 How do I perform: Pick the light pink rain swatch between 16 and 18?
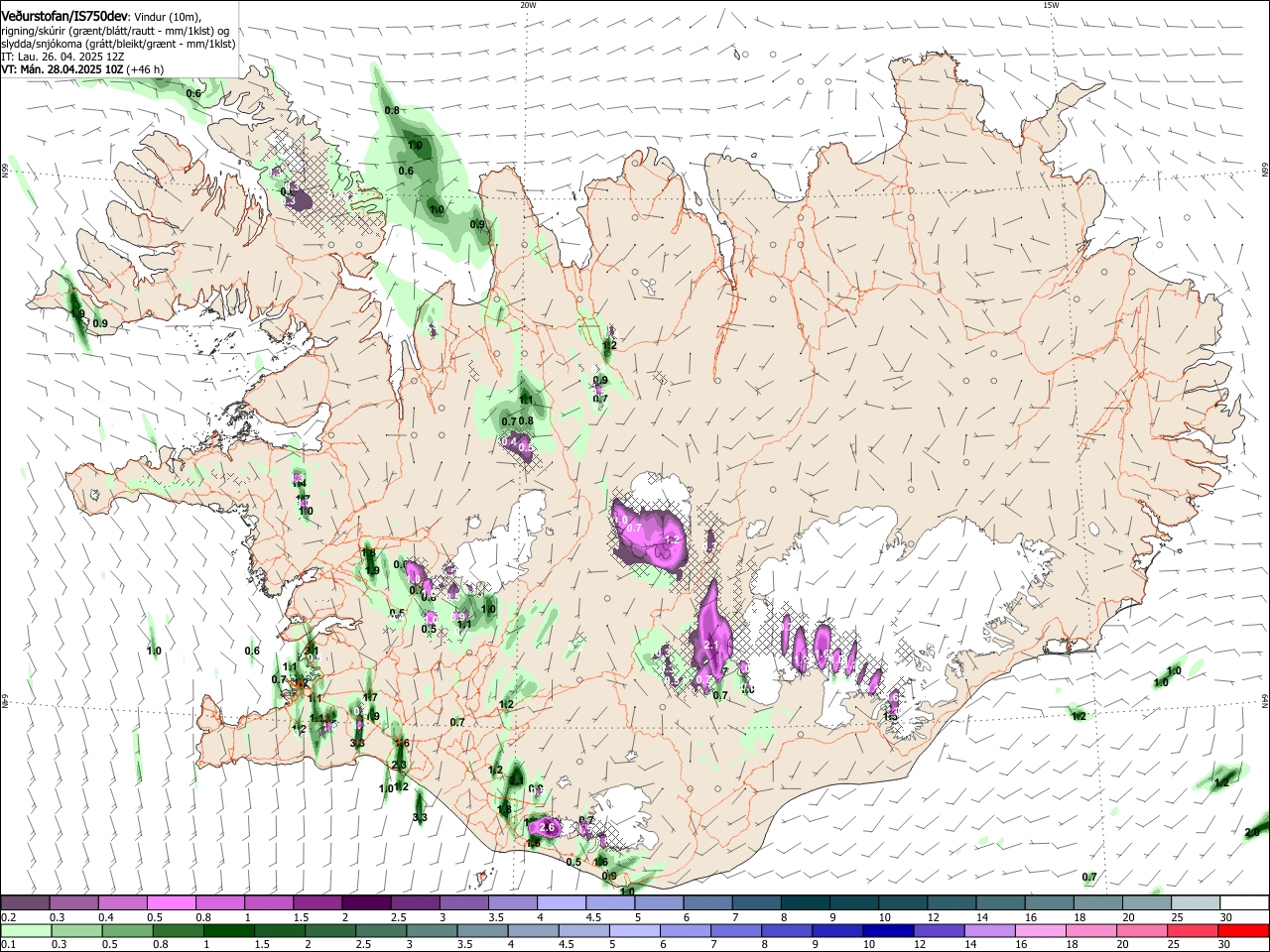1040,930
